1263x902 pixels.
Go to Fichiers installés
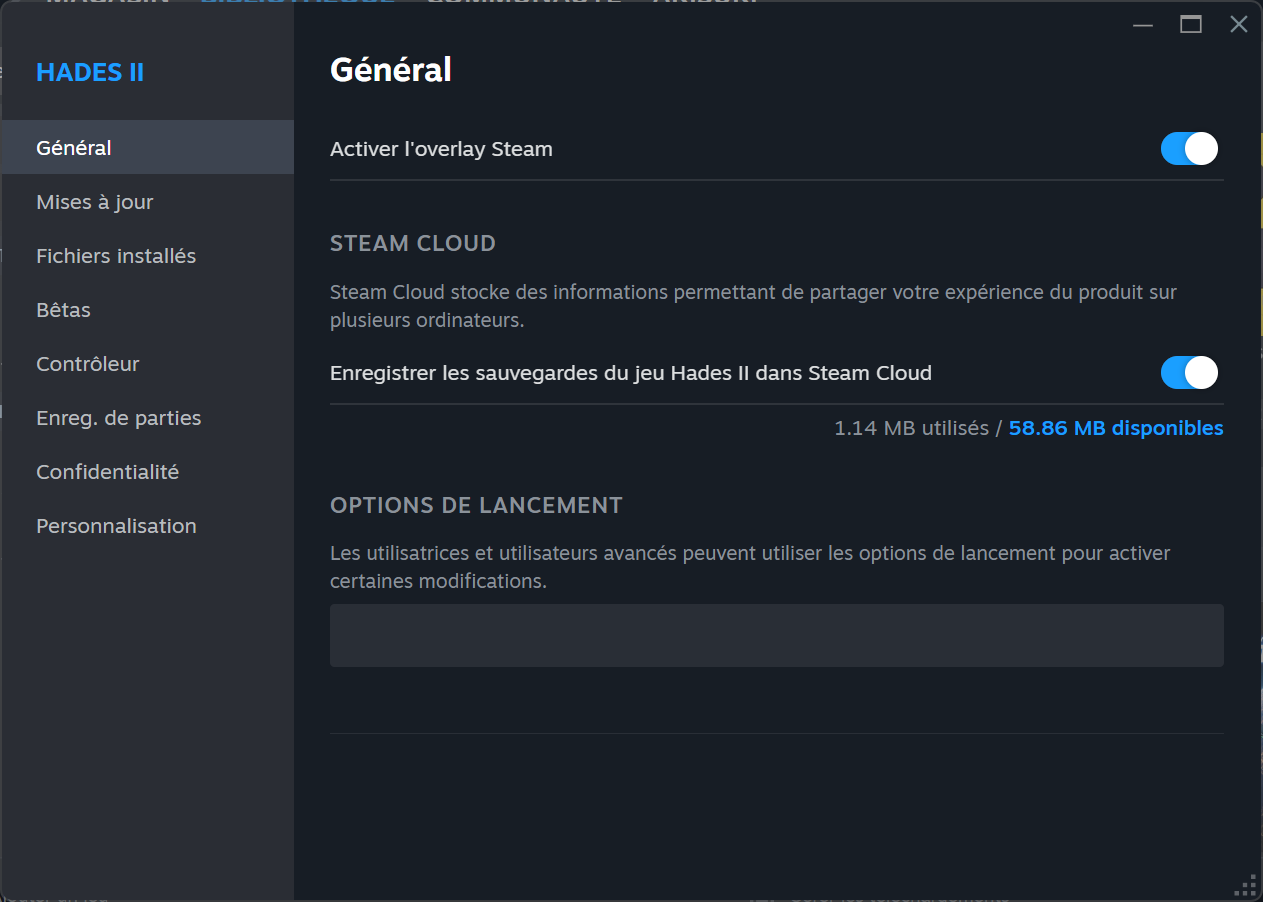(147, 256)
